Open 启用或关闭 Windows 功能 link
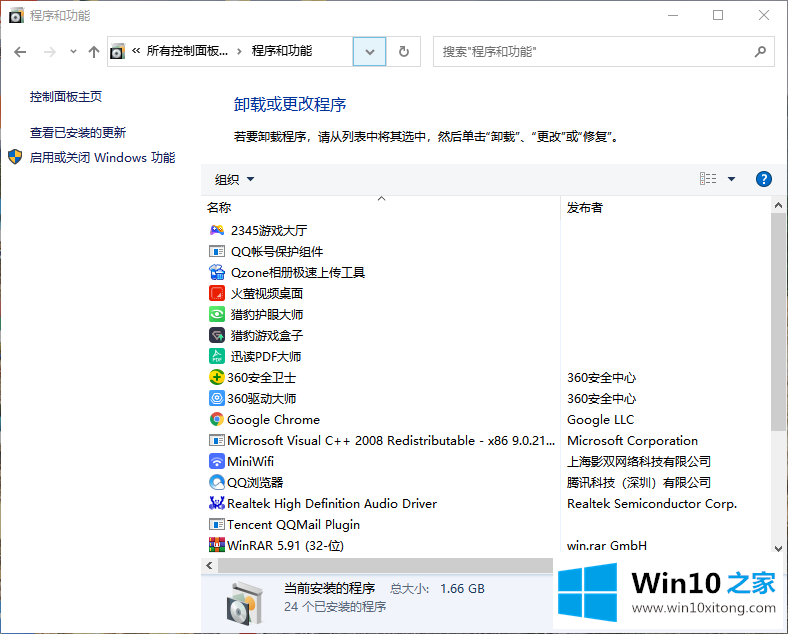Image resolution: width=788 pixels, height=634 pixels. click(x=103, y=158)
